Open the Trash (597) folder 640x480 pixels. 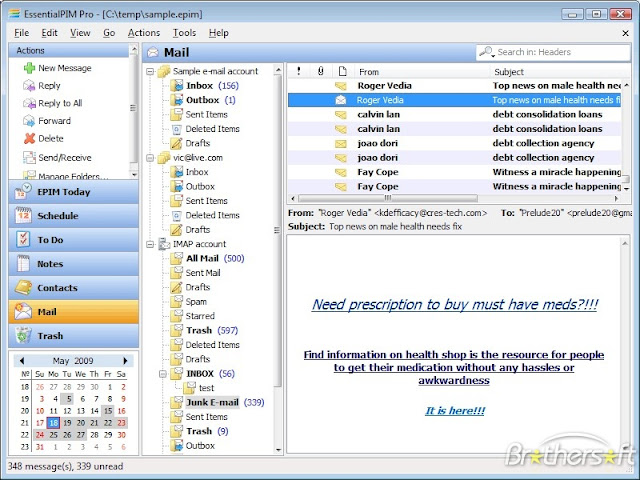[x=212, y=330]
